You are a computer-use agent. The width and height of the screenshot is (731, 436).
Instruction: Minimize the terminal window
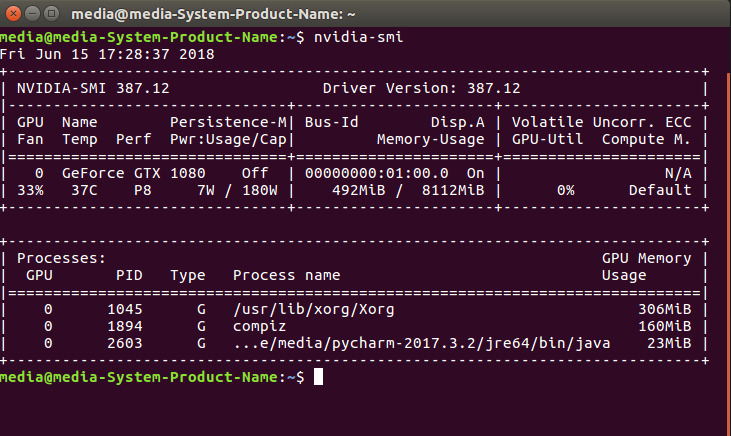click(33, 14)
